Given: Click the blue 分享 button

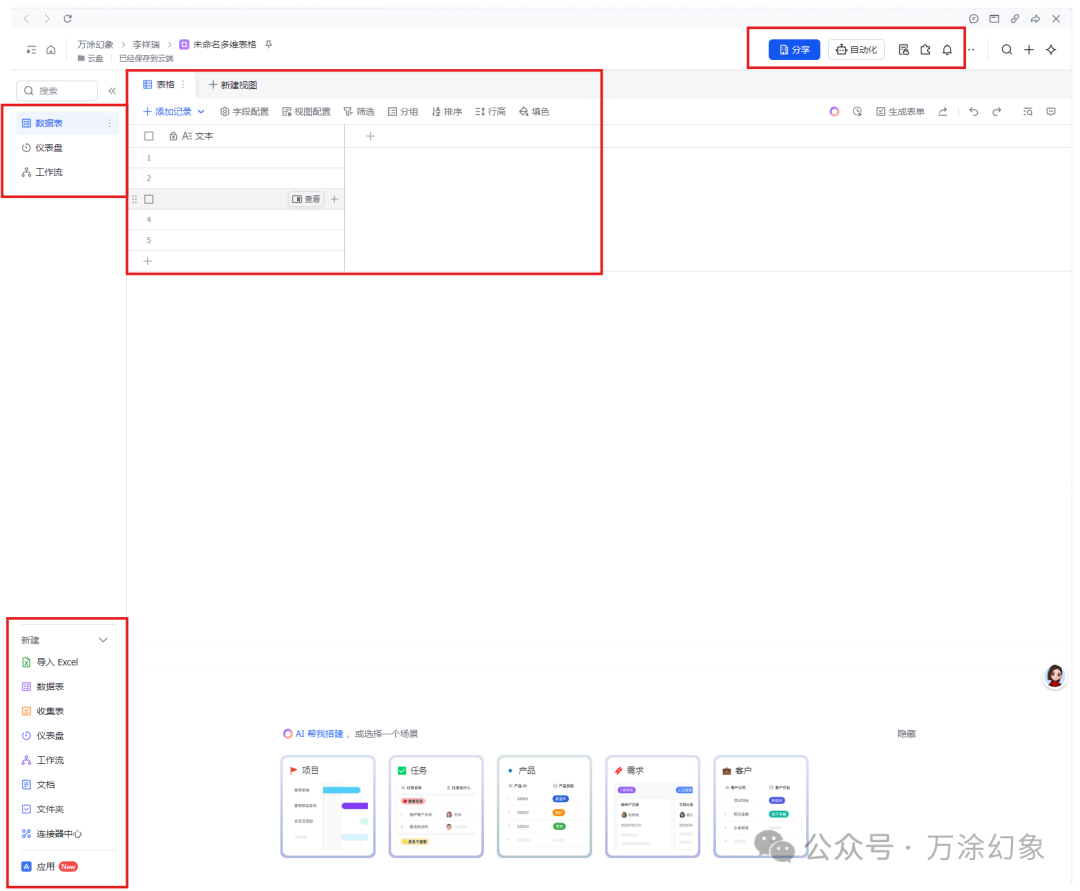Looking at the screenshot, I should coord(794,49).
